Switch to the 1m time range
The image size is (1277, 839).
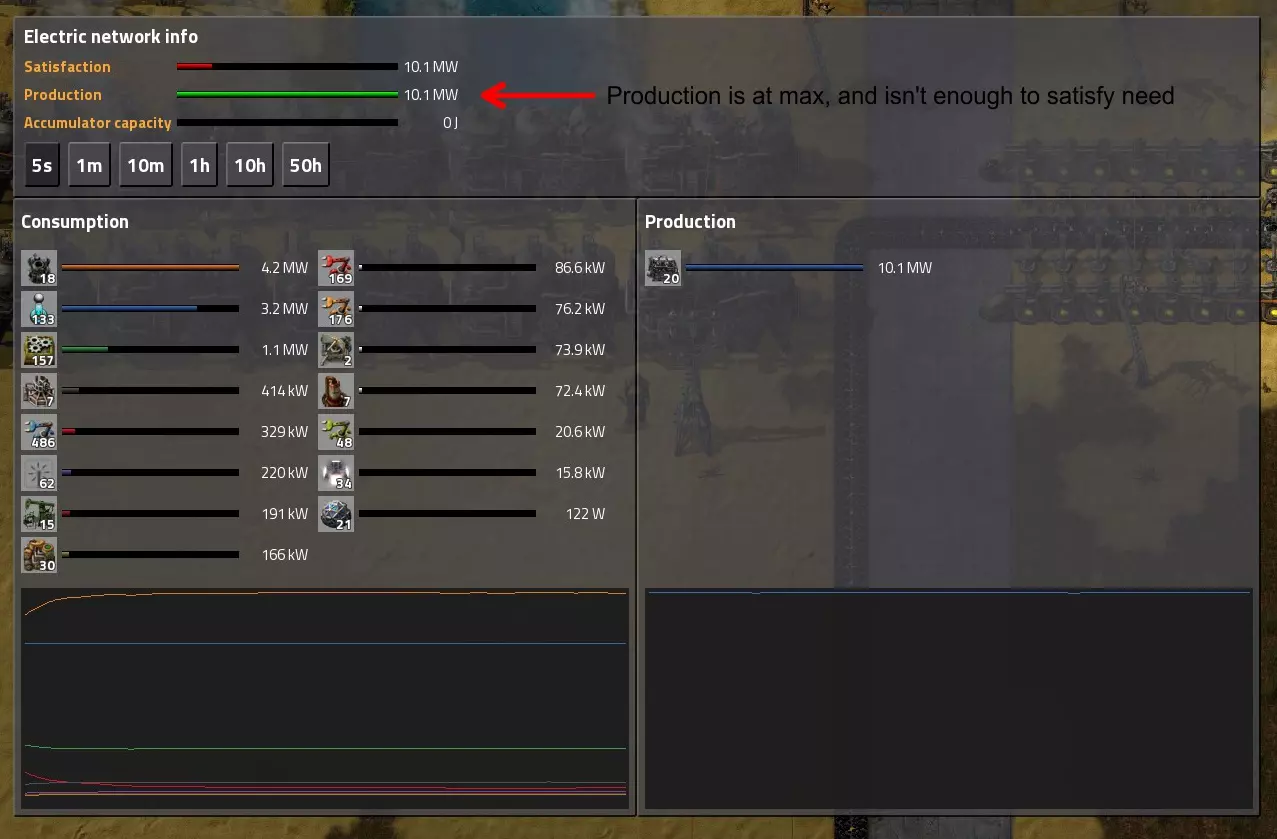coord(89,165)
